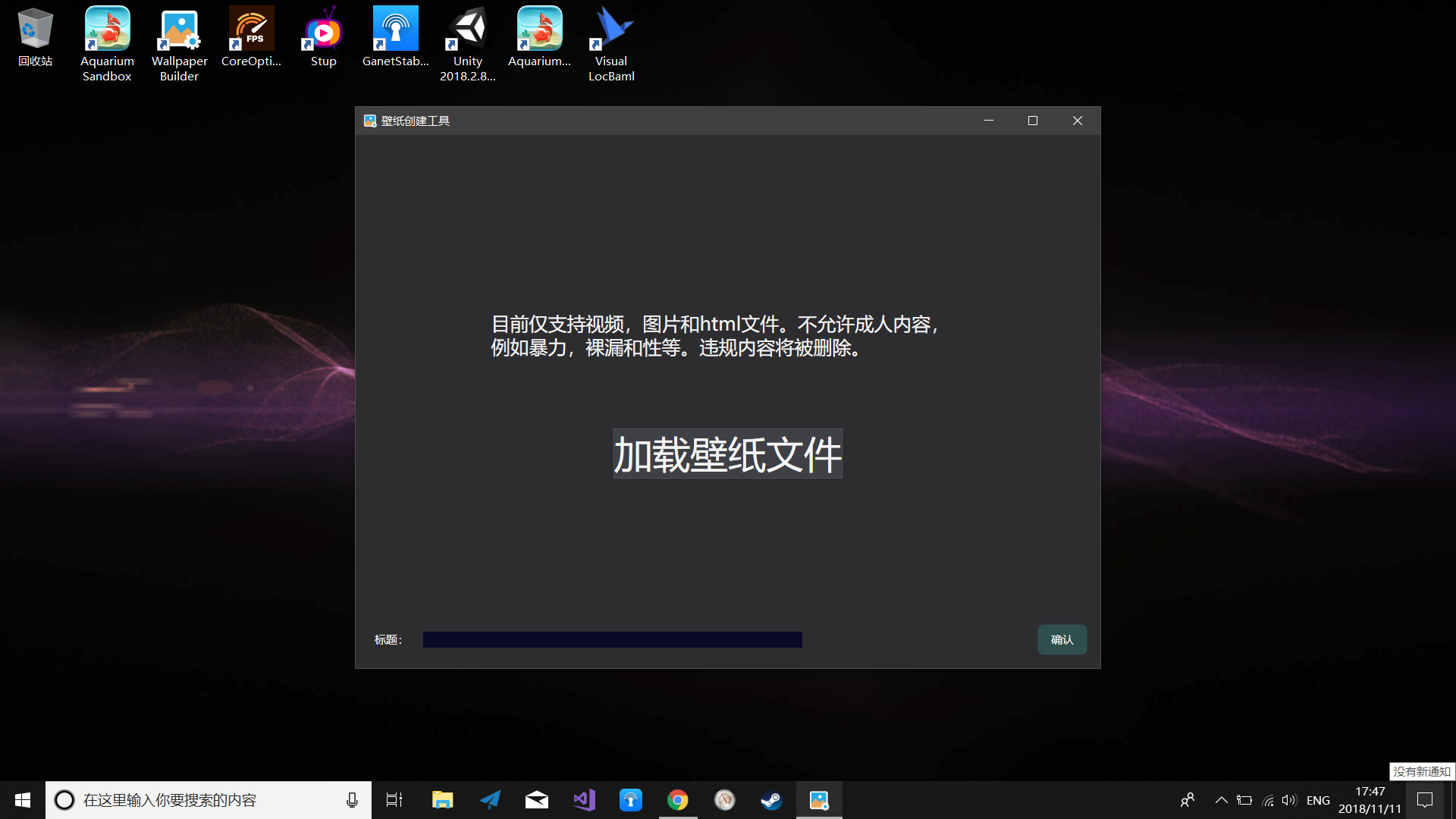Launch the Stup app icon
1456x819 pixels.
[x=322, y=30]
